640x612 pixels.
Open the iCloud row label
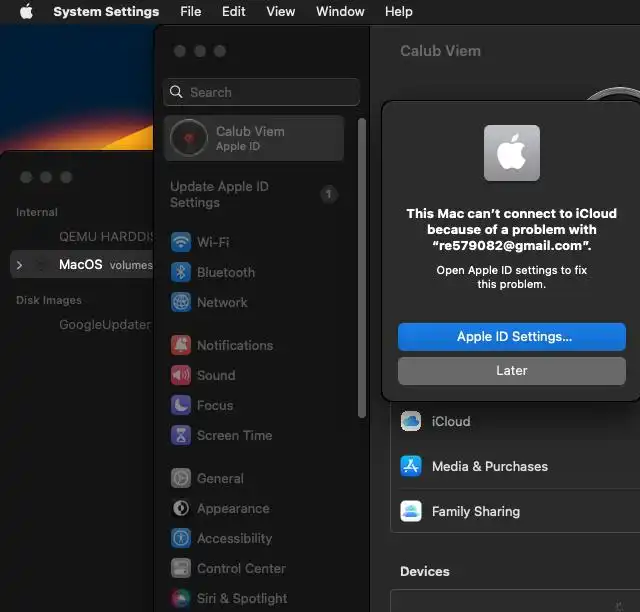click(451, 421)
